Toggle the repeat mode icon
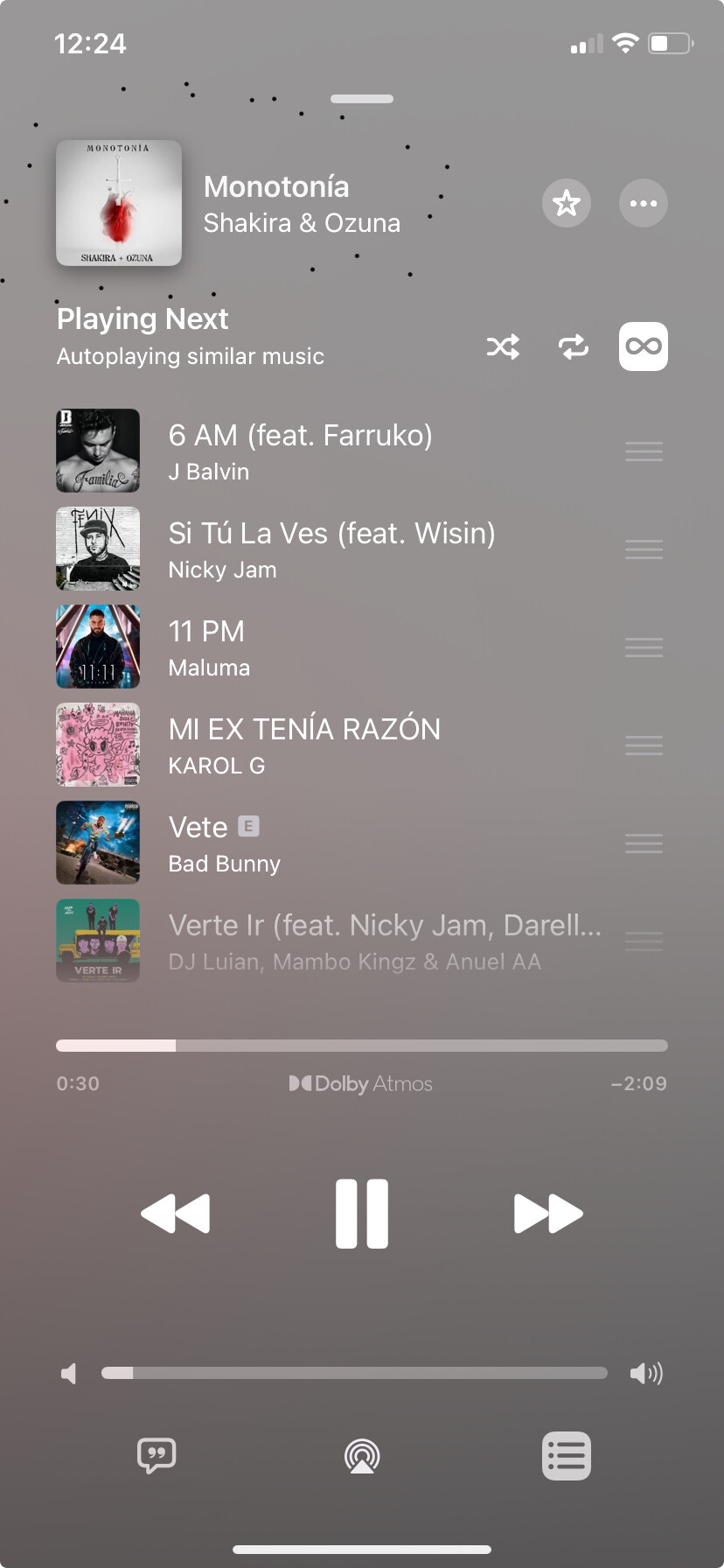The width and height of the screenshot is (724, 1568). coord(574,346)
